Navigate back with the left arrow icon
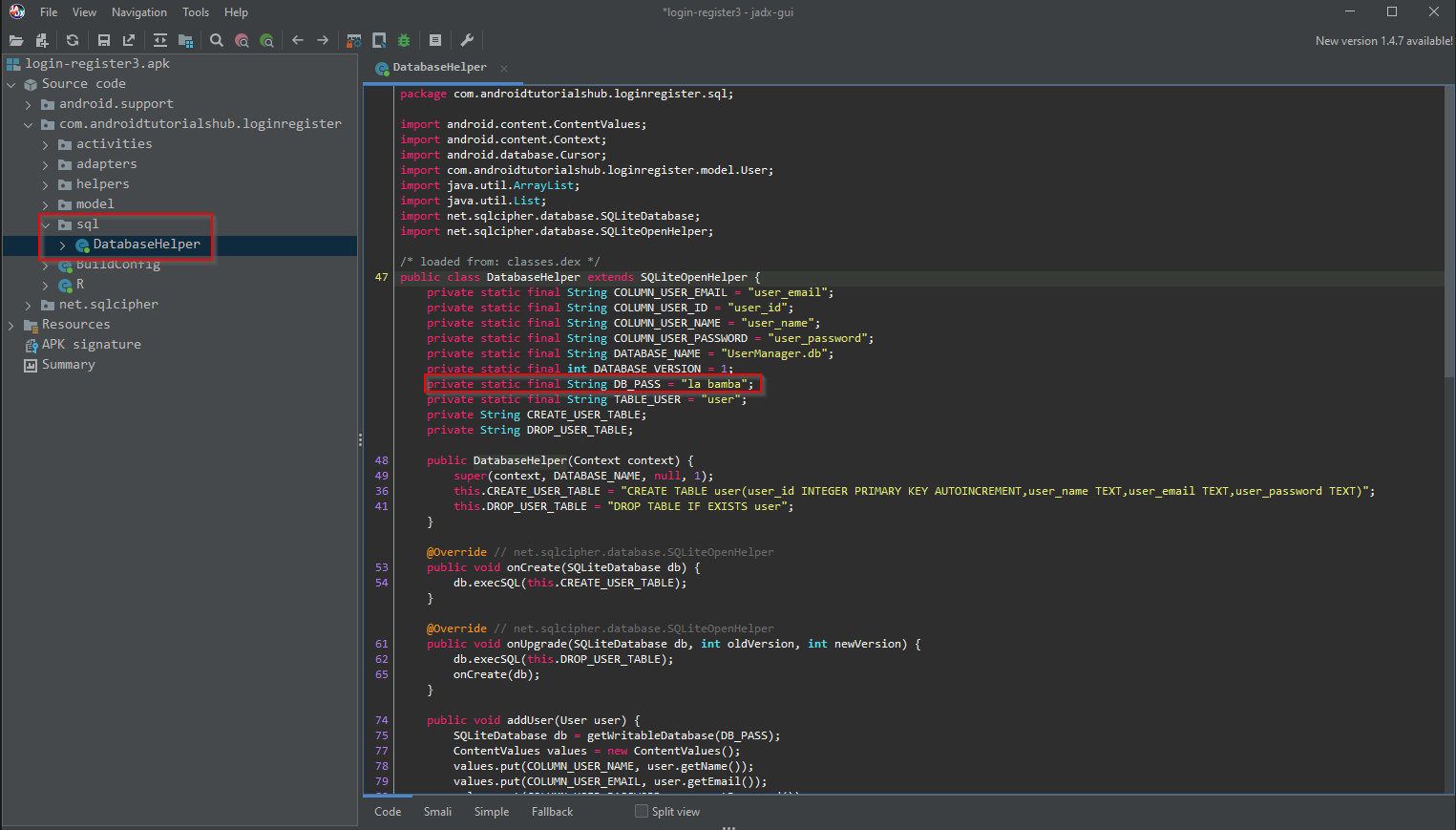 point(298,40)
